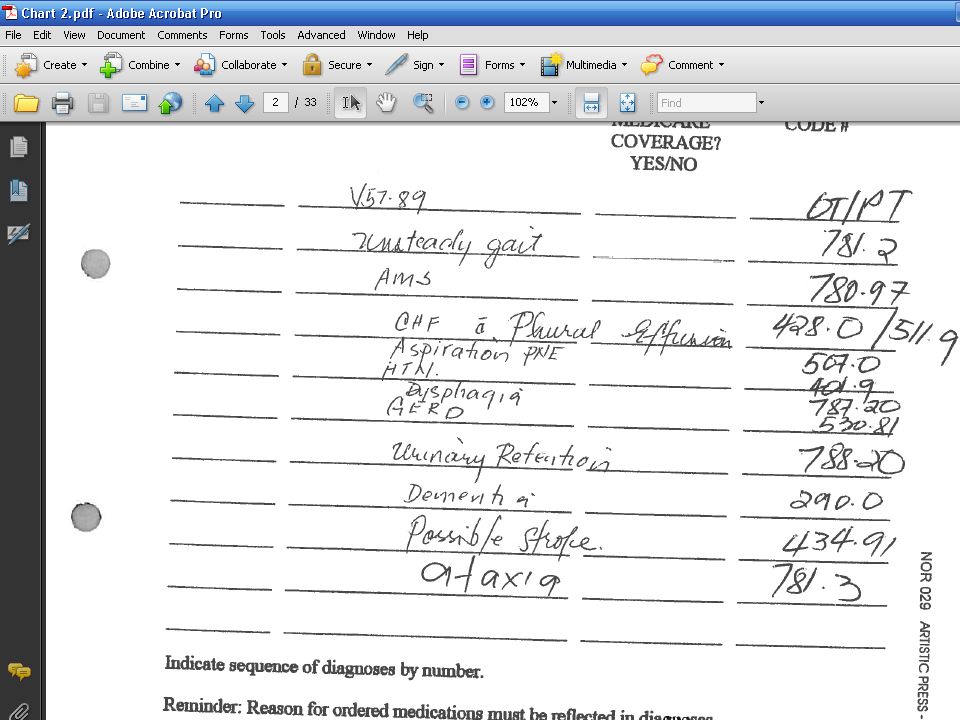Enable scrolling fit-width page mode

(591, 103)
